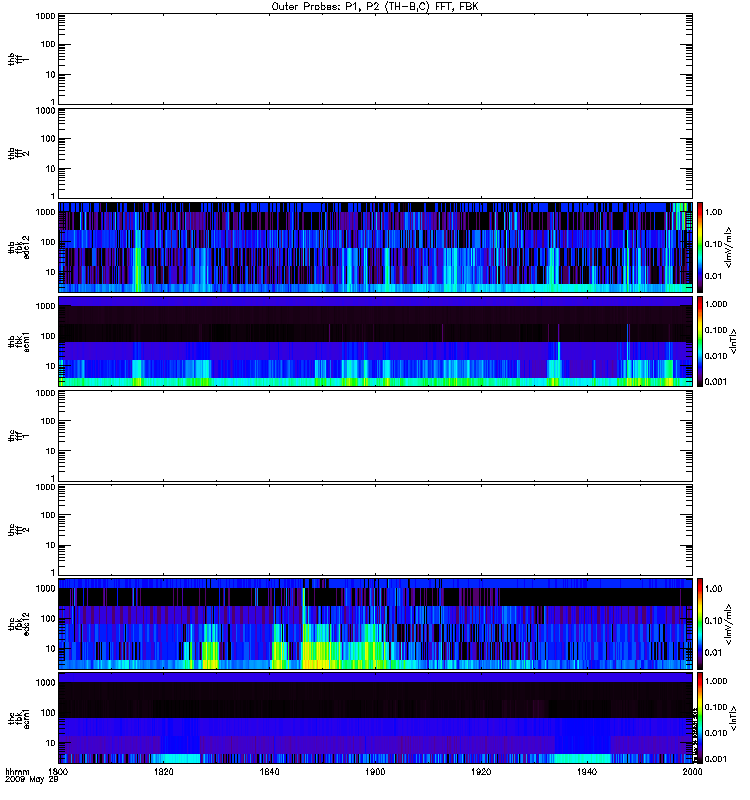Screen dimensions: 750x800
Task: Click the thc fbk edc12 color bar
Action: pos(700,624)
